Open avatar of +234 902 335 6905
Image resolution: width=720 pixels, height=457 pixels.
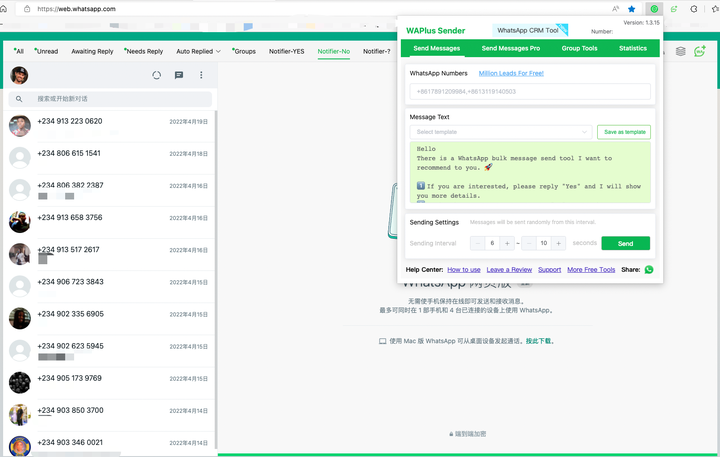coord(20,319)
